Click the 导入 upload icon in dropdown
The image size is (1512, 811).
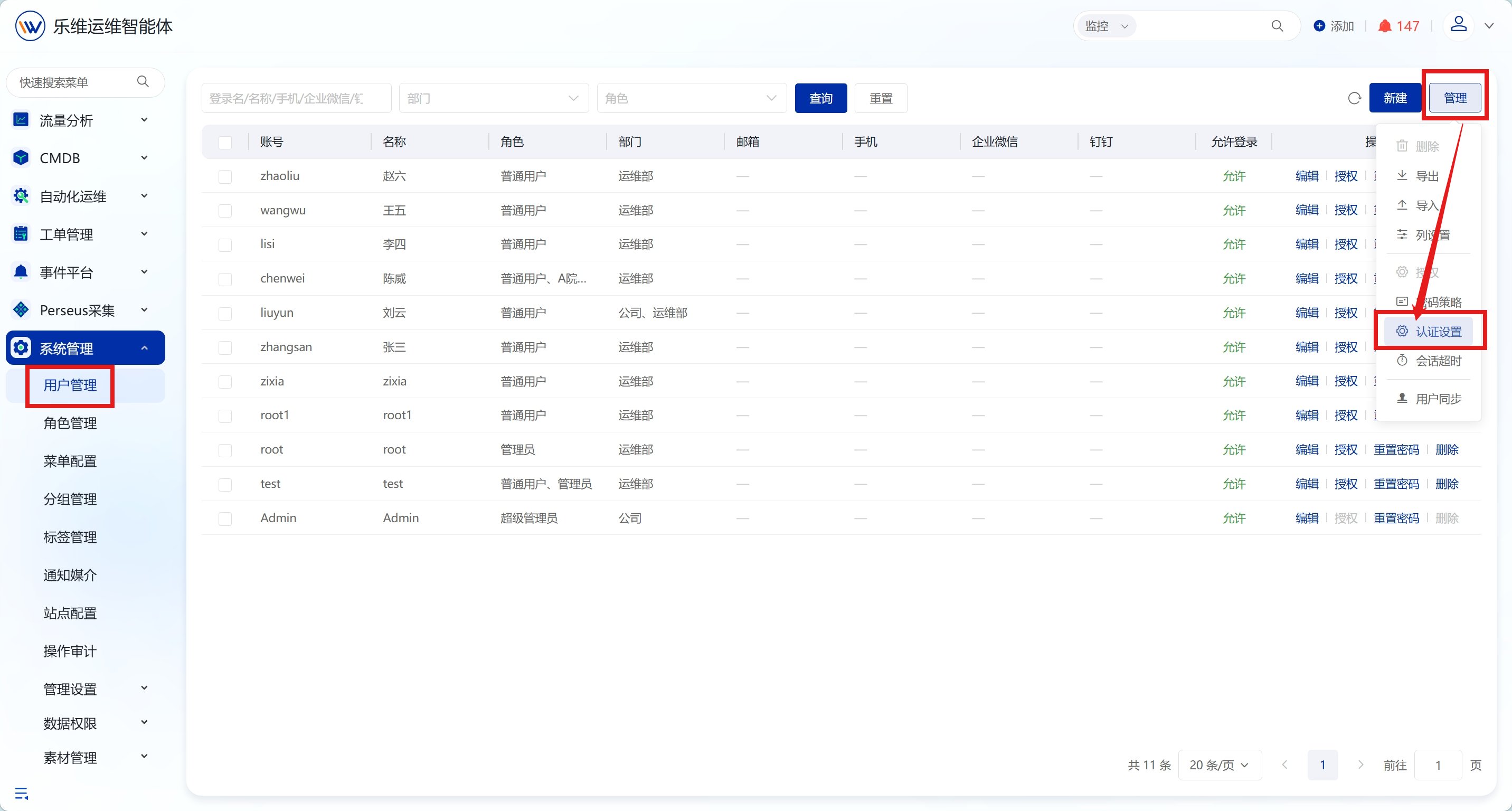pyautogui.click(x=1402, y=205)
